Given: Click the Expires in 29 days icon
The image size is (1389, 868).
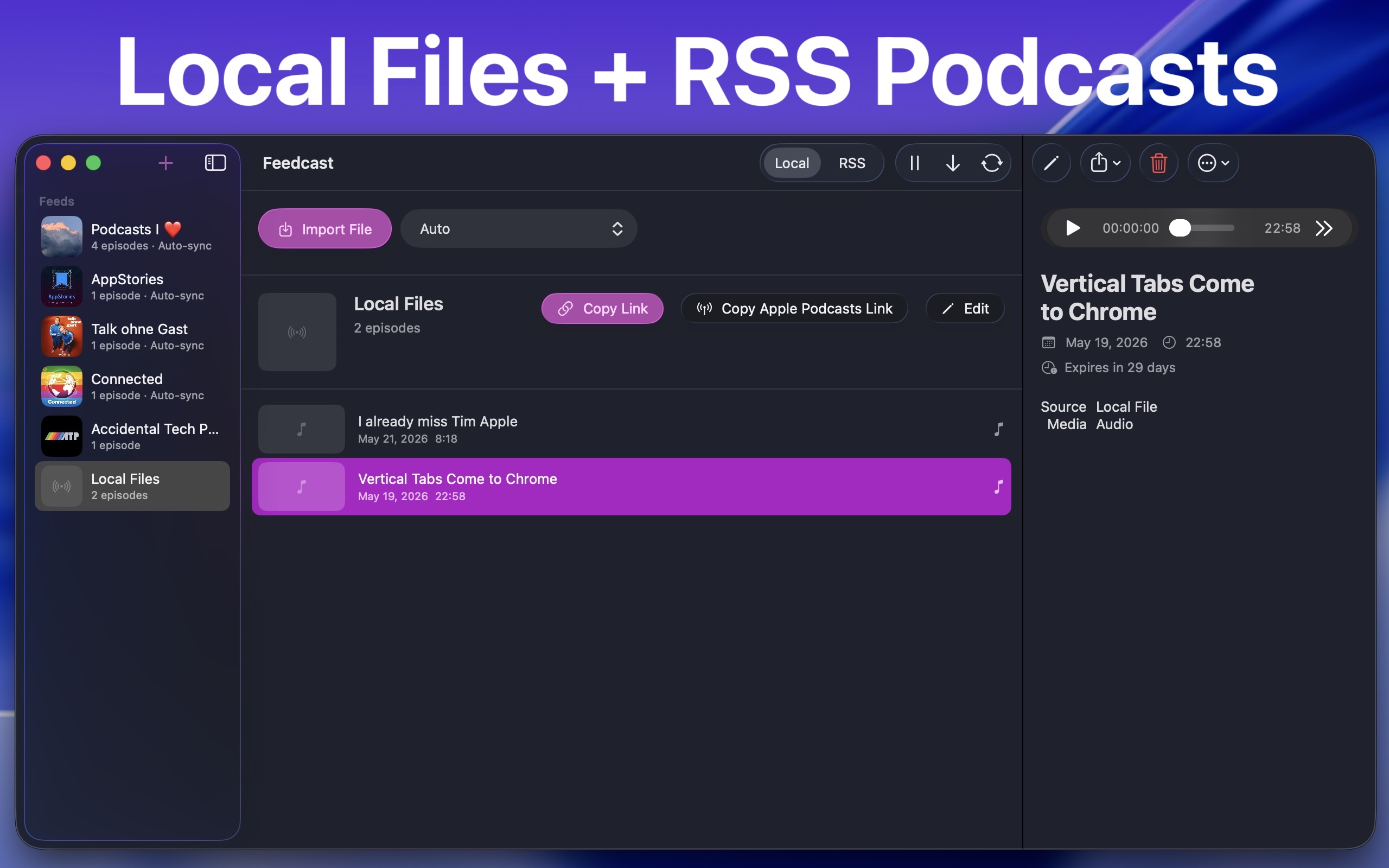Looking at the screenshot, I should pos(1049,368).
